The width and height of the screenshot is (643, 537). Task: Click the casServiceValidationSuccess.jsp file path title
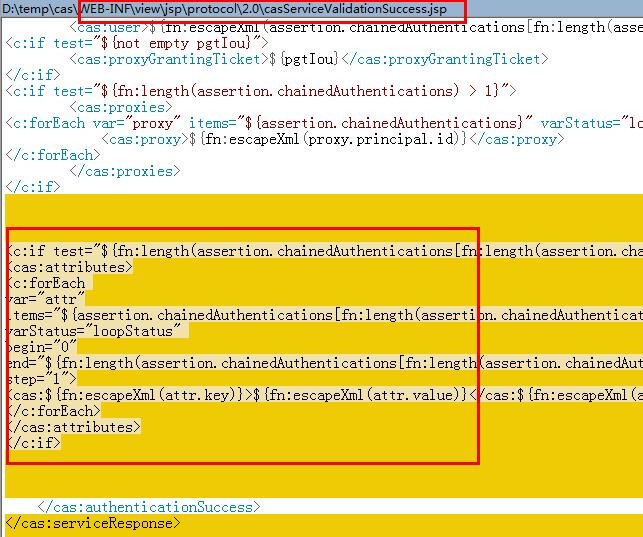pyautogui.click(x=224, y=9)
